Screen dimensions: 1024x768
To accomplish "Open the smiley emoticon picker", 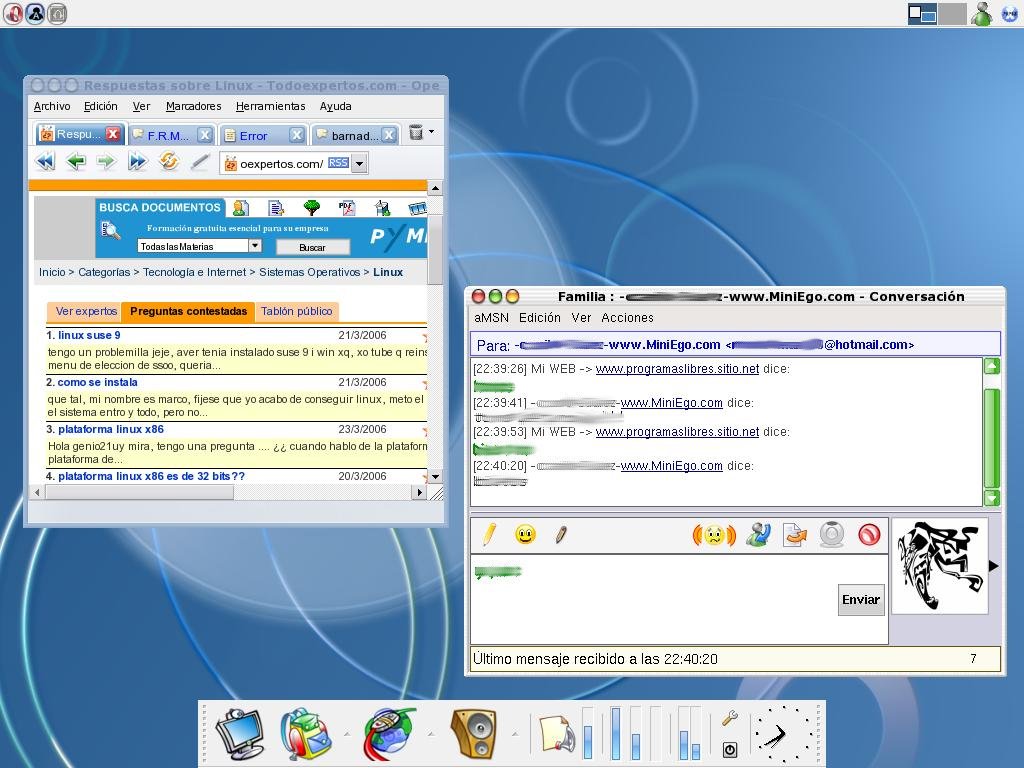I will point(525,534).
